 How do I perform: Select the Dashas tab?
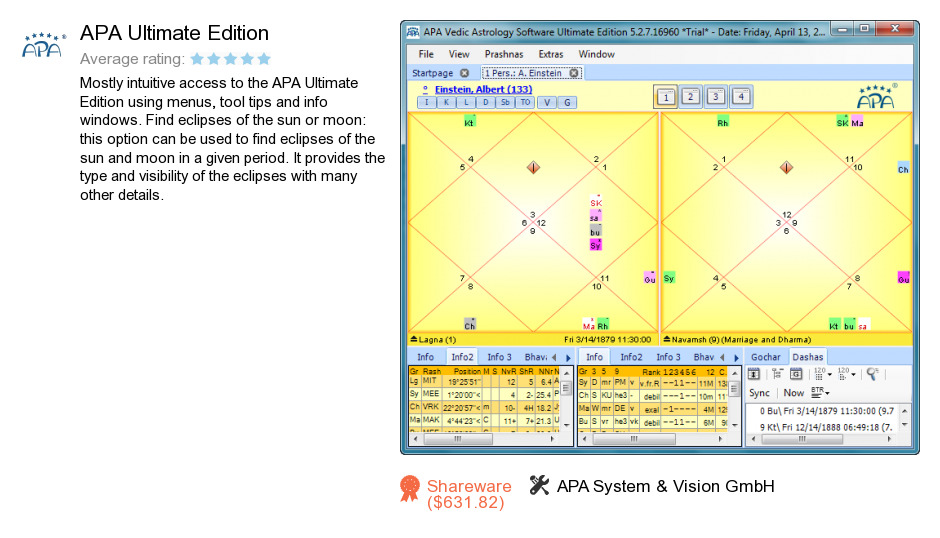[808, 357]
